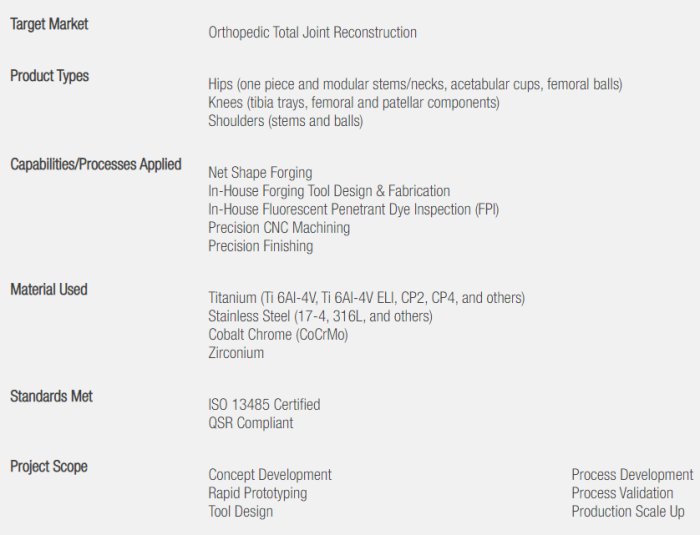Select the Precision Finishing entry
Screen dimensions: 700x535
(x=260, y=246)
